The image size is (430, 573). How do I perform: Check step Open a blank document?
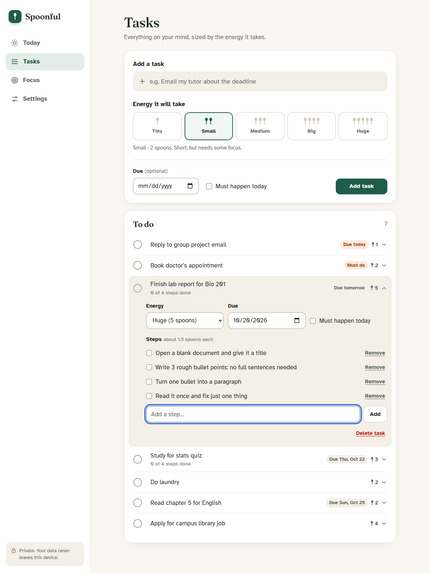(x=149, y=353)
